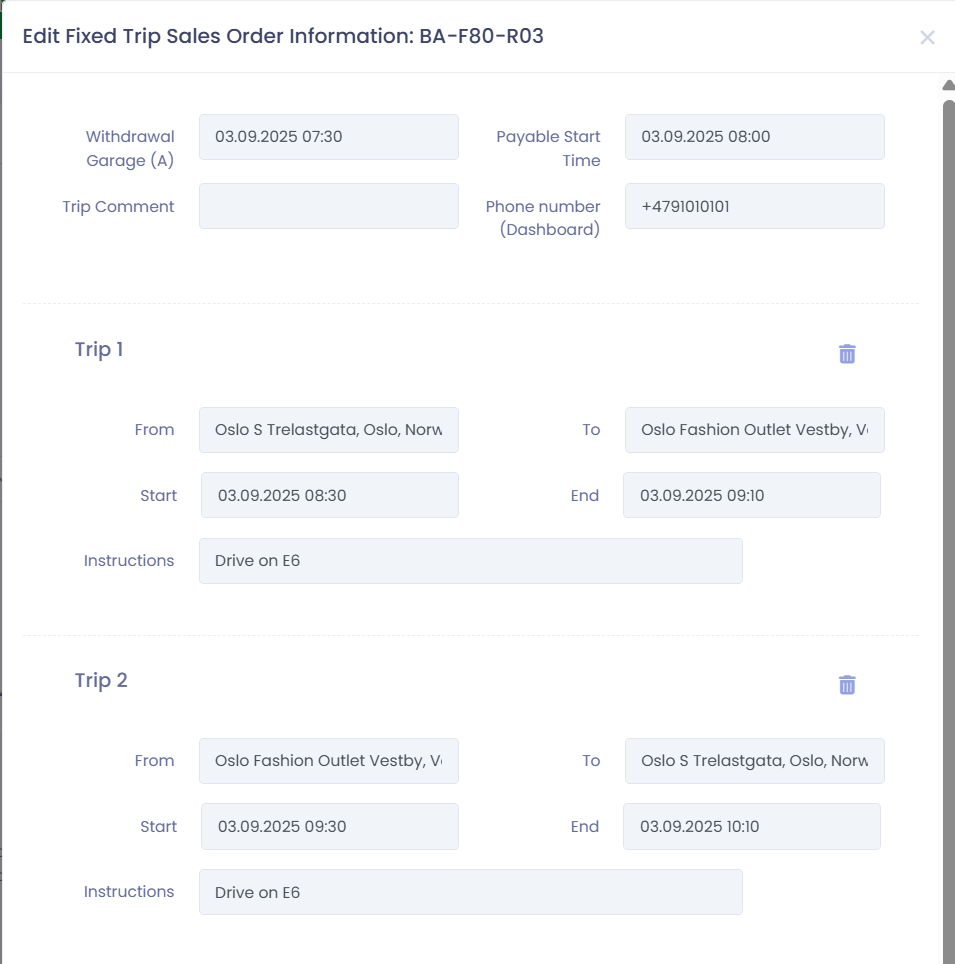
Task: Click the dialog's vertical scrollbar
Action: point(948,500)
